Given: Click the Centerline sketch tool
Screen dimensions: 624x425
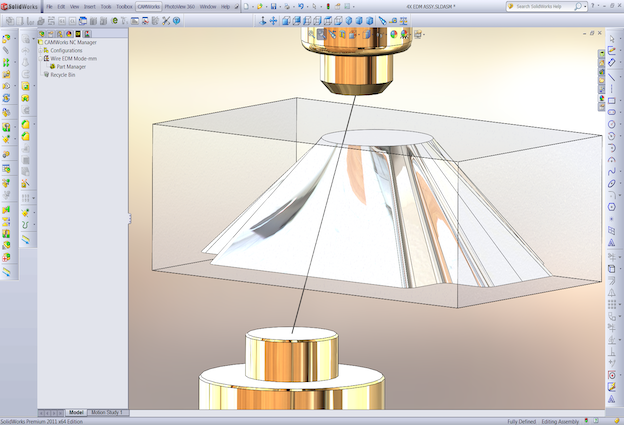Looking at the screenshot, I should point(612,89).
